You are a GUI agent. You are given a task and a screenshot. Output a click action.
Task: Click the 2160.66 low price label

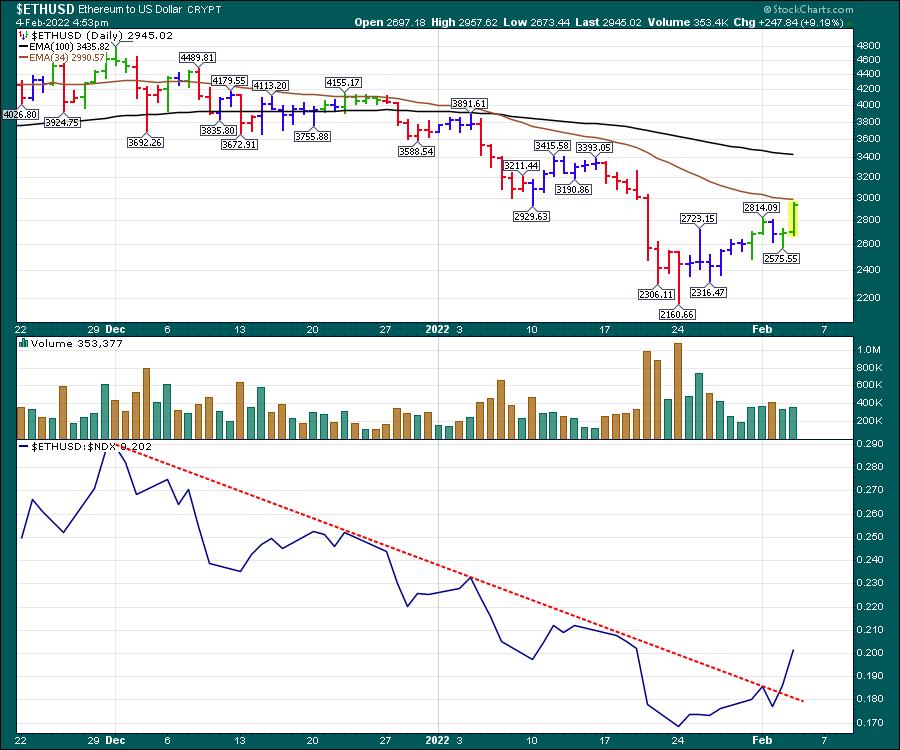(678, 314)
